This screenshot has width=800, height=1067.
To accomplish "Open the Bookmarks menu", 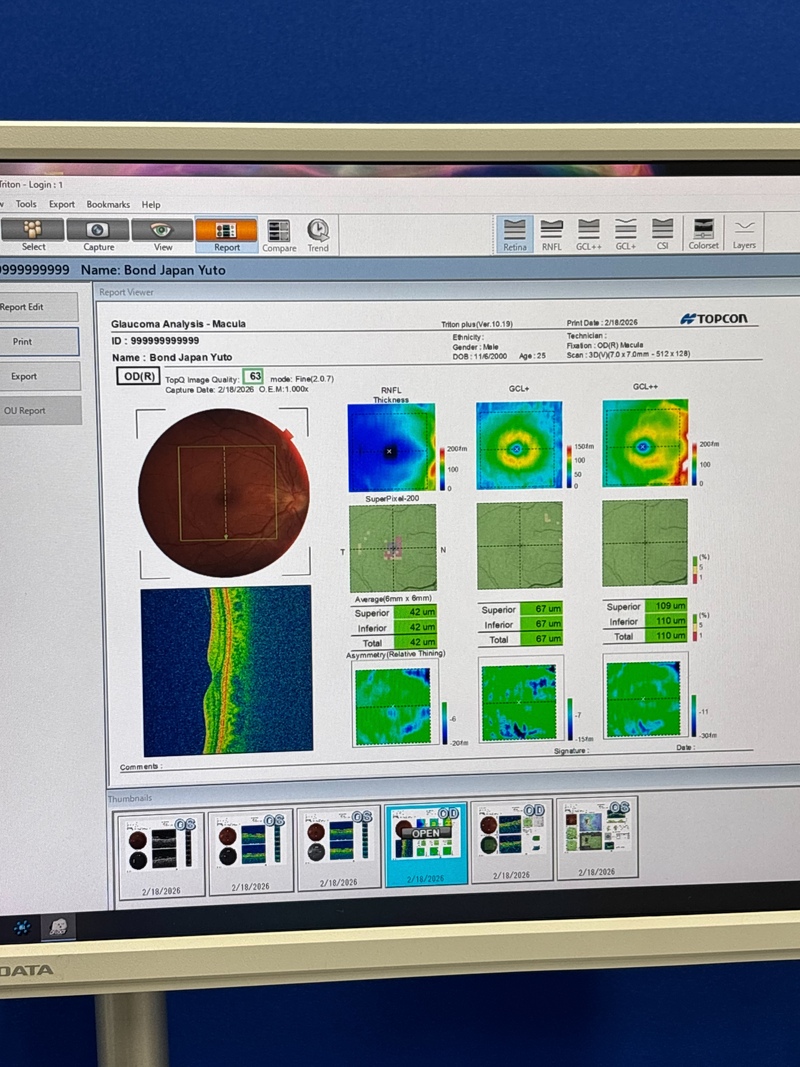I will coord(108,204).
